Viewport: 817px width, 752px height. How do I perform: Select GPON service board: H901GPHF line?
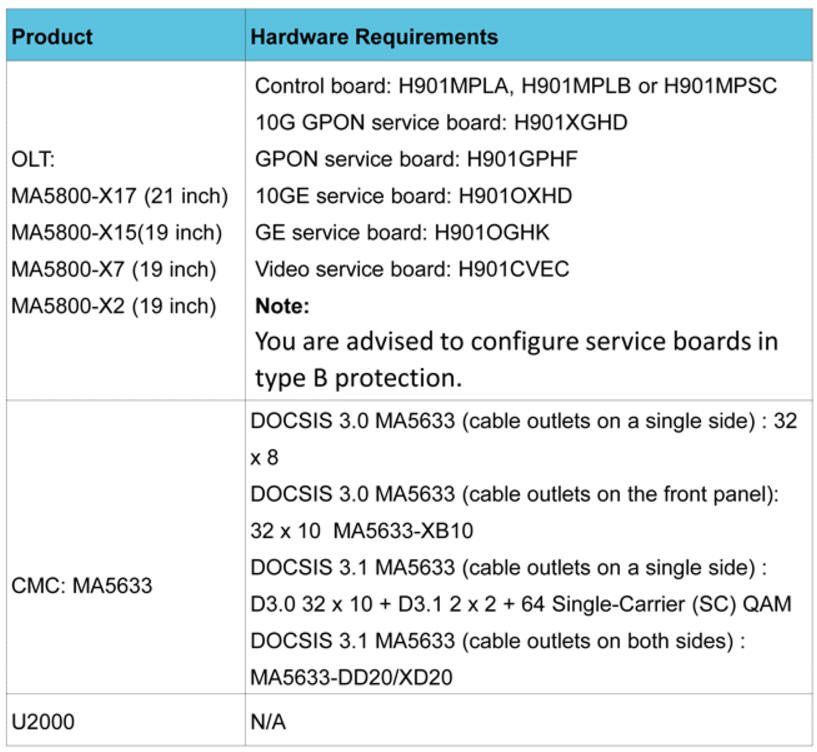[416, 159]
